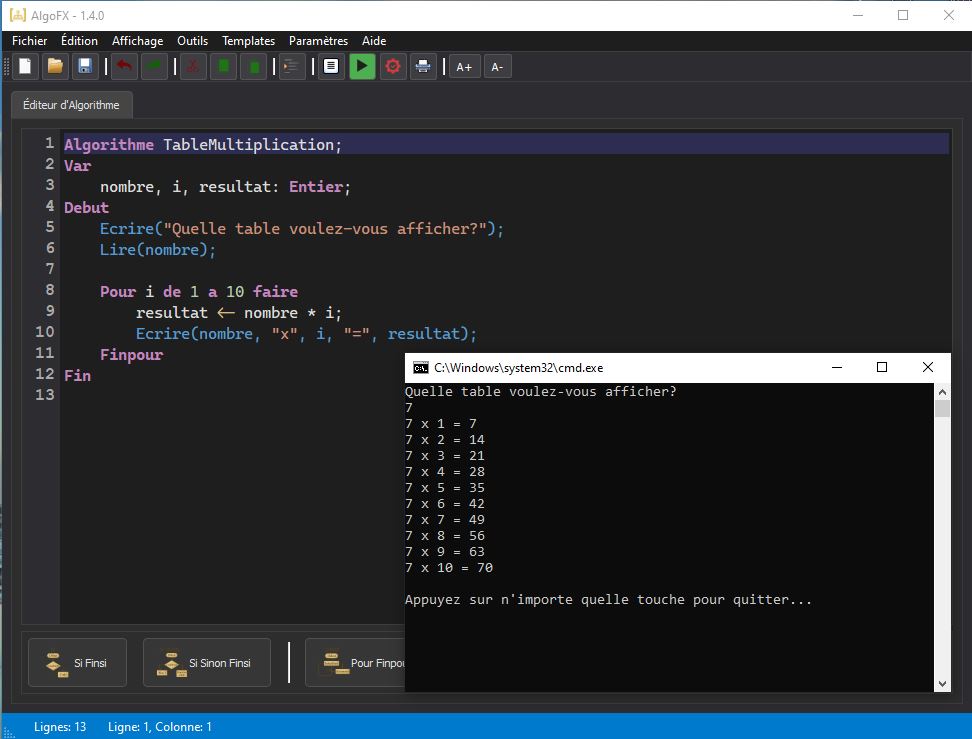972x739 pixels.
Task: Decrease font size with A- button
Action: pos(497,66)
